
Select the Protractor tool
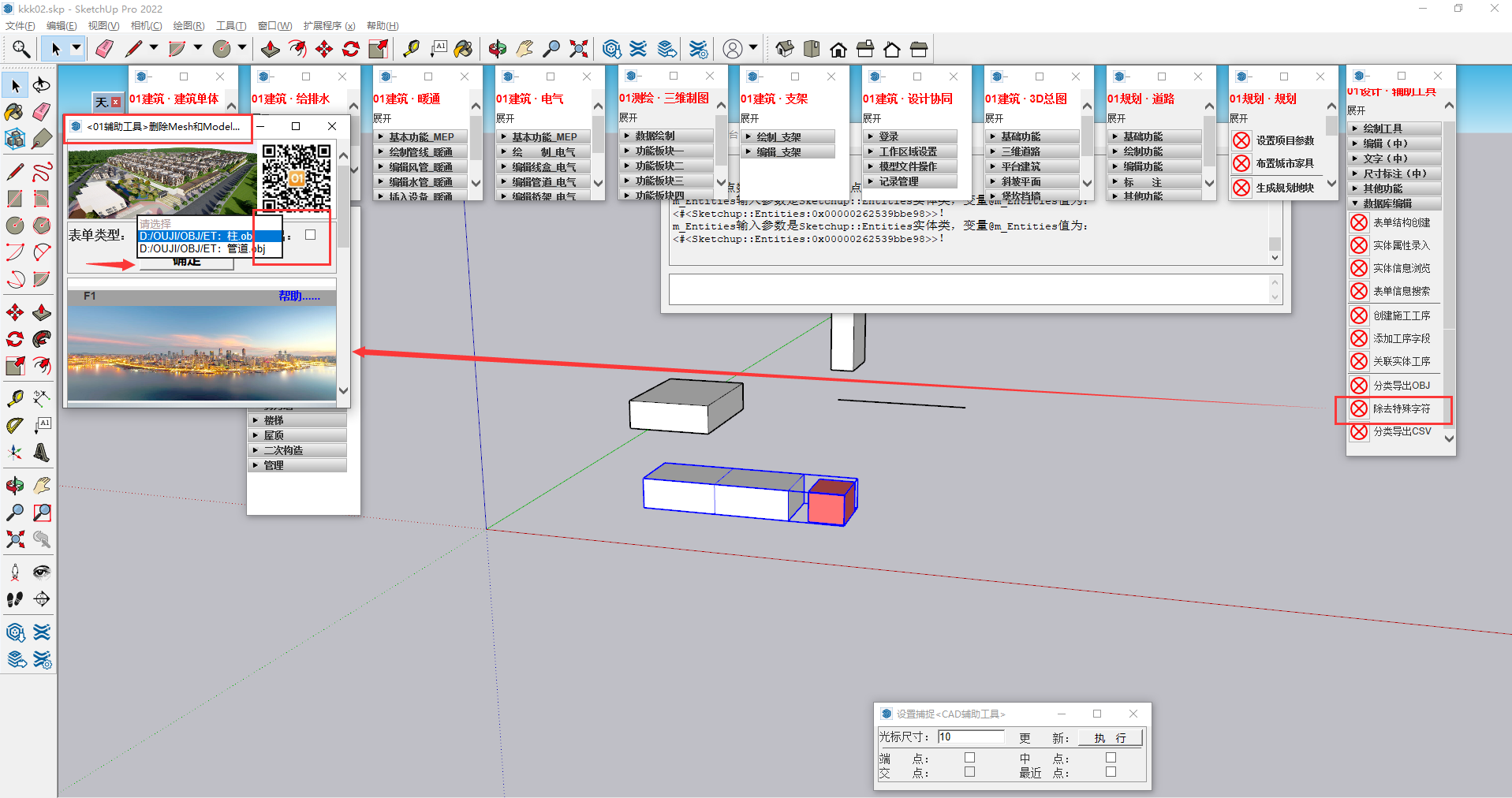point(14,426)
